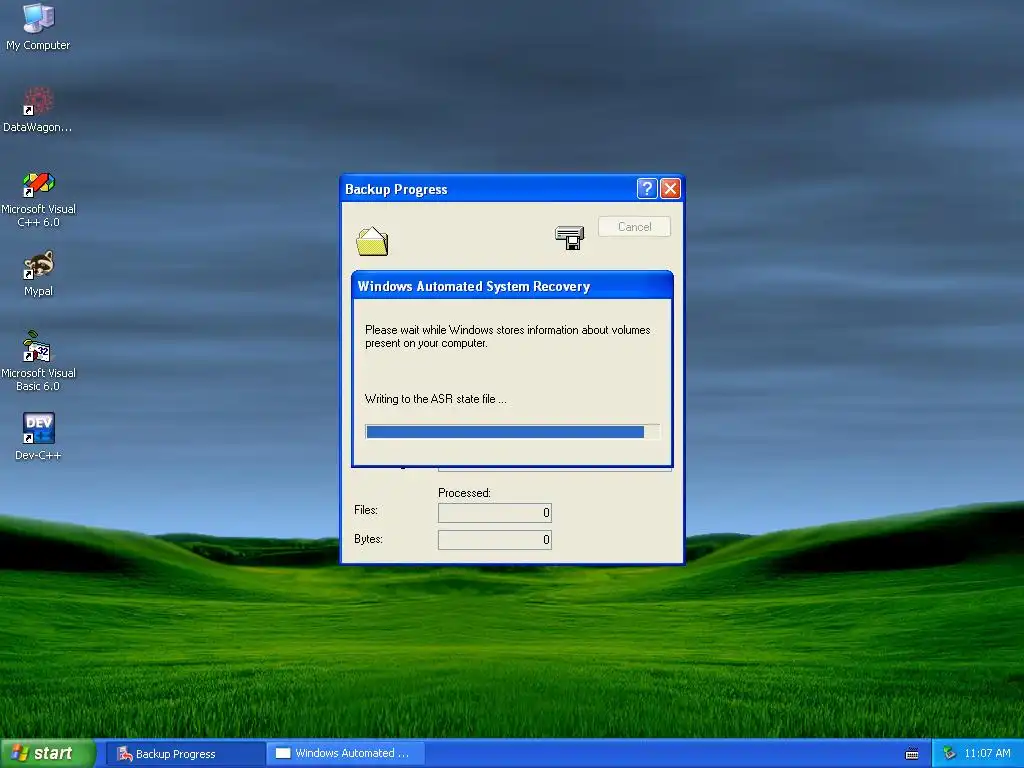Click the 'Processed:' label

pos(464,493)
